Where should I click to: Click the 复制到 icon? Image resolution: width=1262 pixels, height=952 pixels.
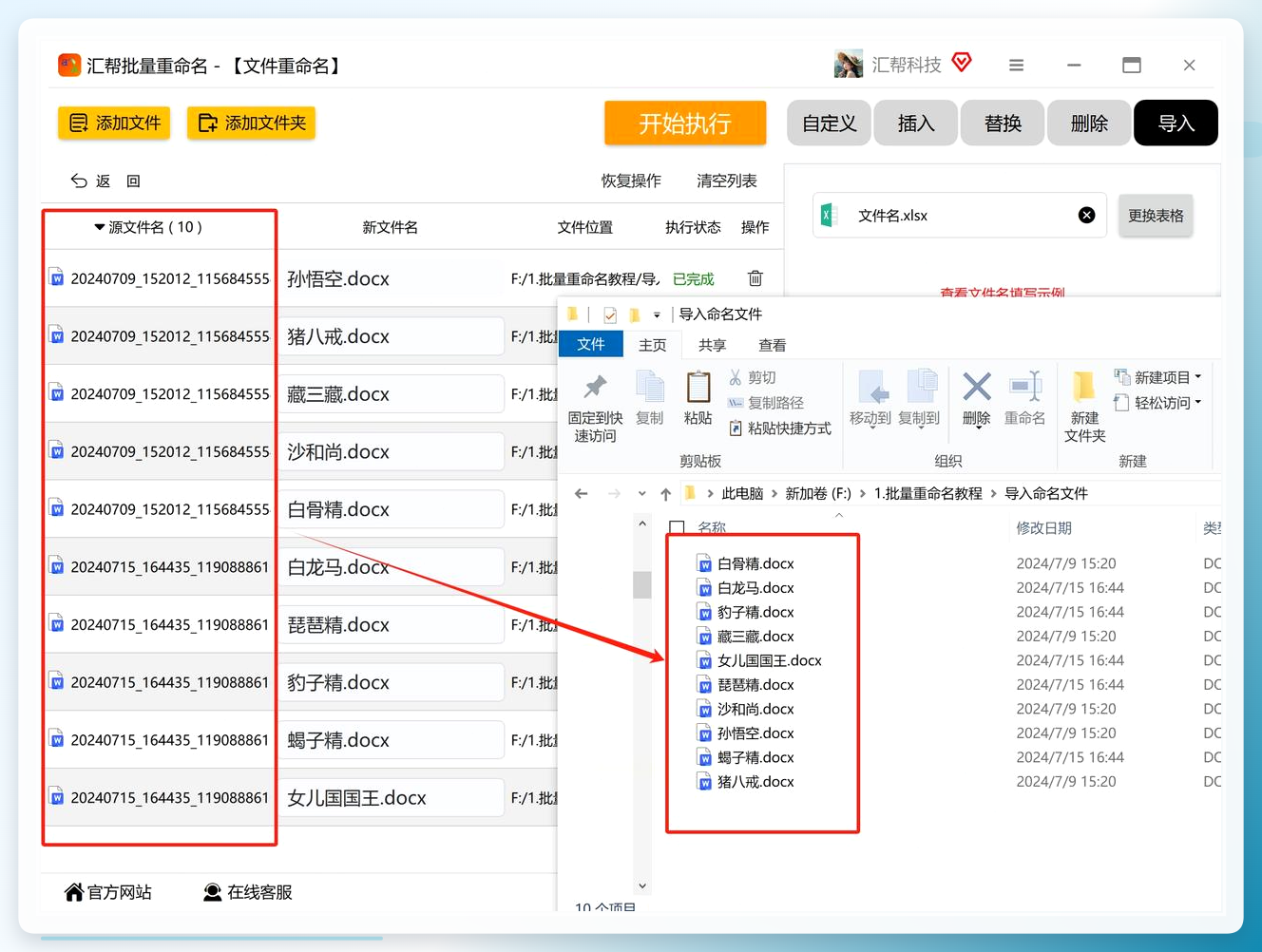click(x=922, y=388)
